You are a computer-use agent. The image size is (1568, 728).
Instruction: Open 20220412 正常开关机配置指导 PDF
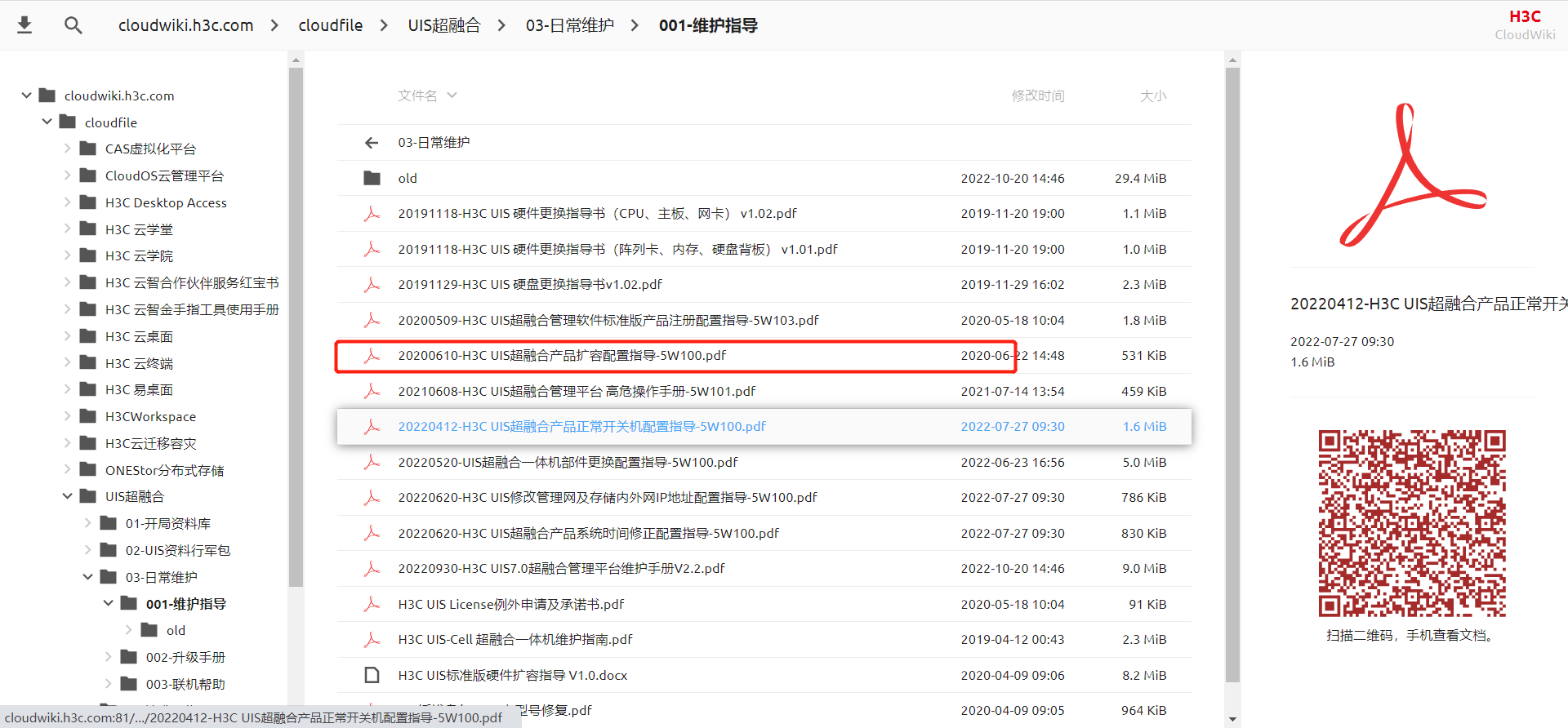point(581,426)
